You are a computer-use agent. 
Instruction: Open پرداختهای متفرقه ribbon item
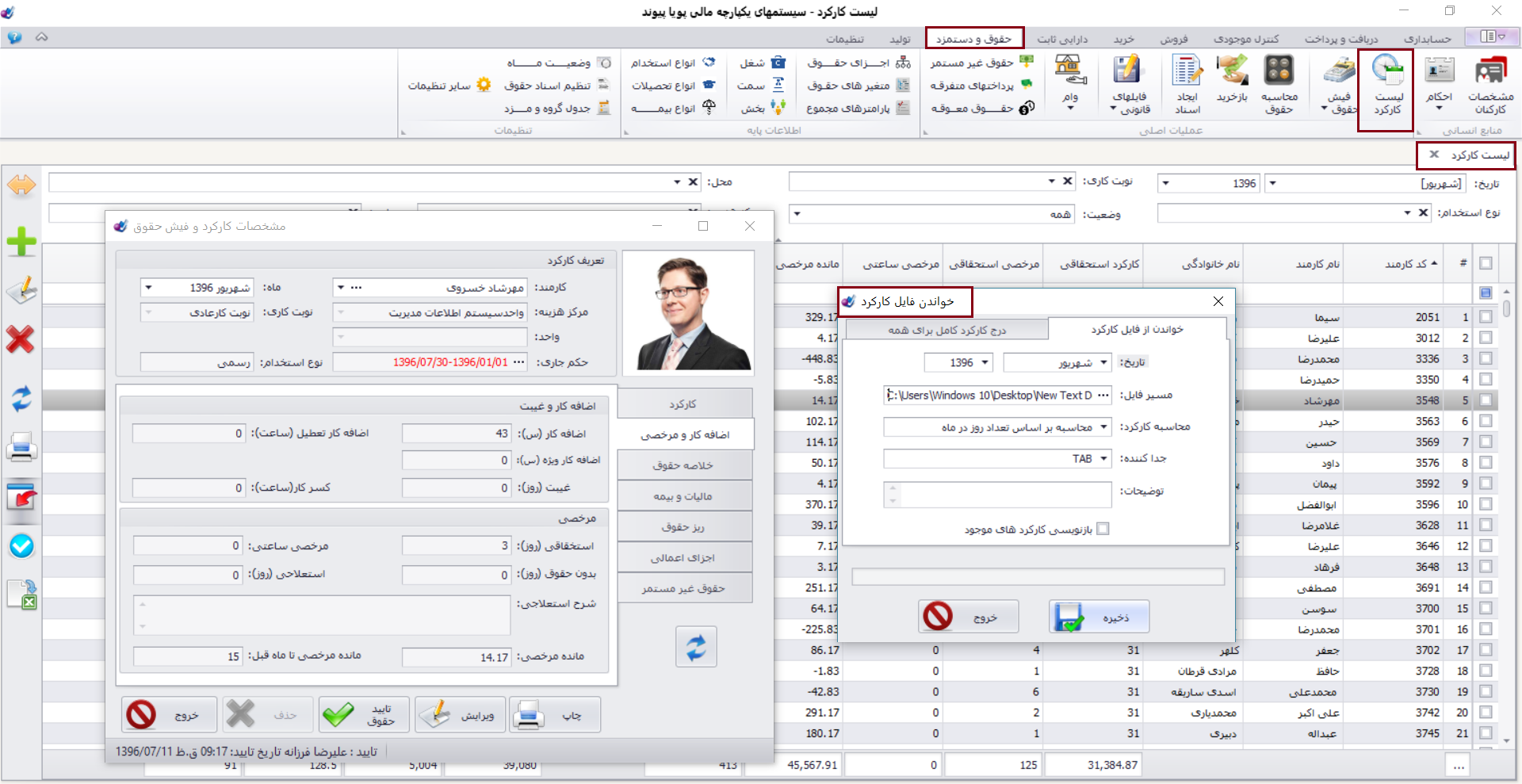pyautogui.click(x=981, y=85)
